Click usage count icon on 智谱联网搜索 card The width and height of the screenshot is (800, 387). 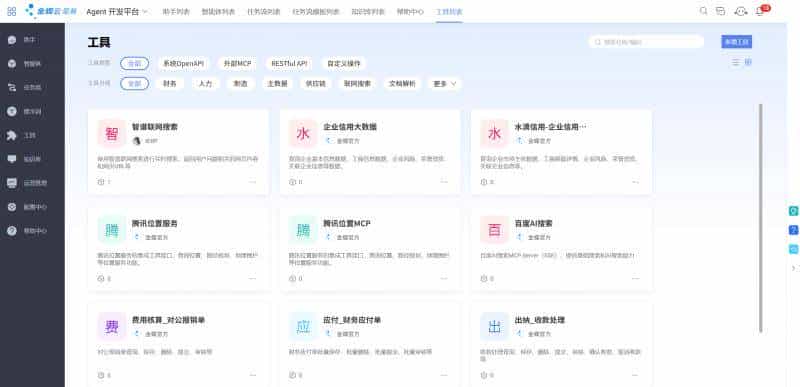101,182
